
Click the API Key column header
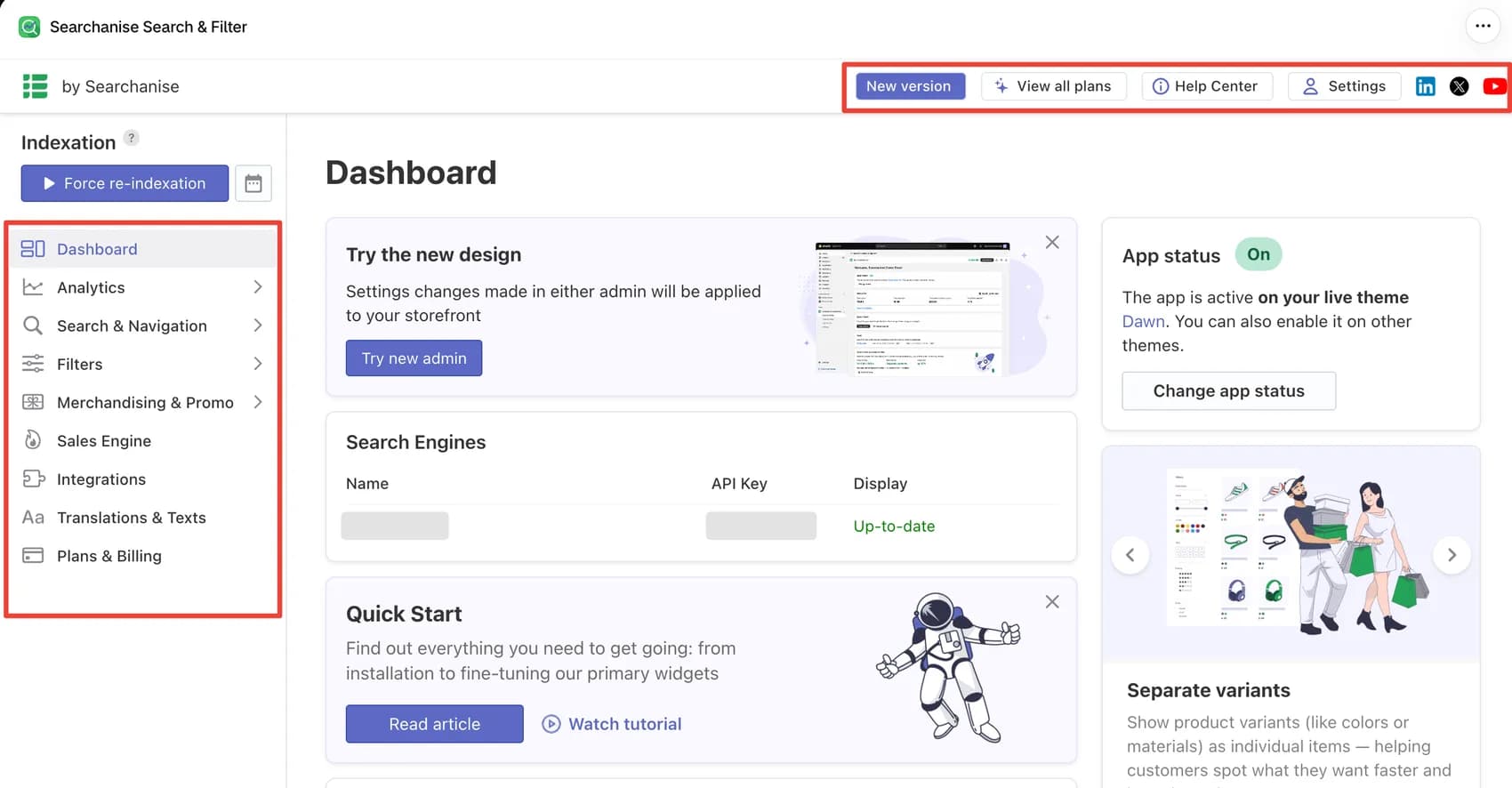click(739, 484)
